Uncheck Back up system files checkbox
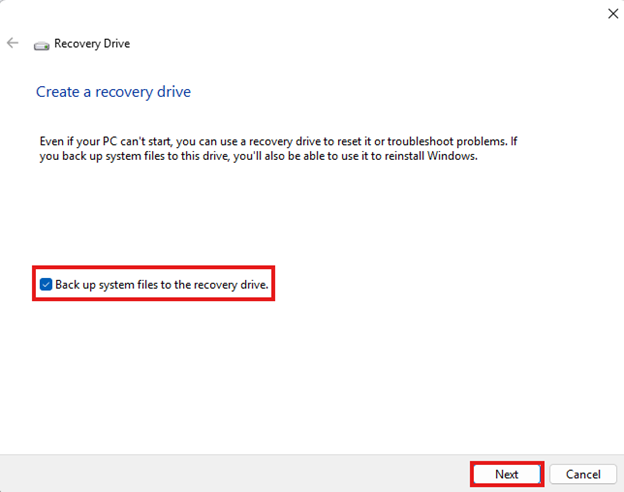The image size is (624, 492). coord(46,284)
